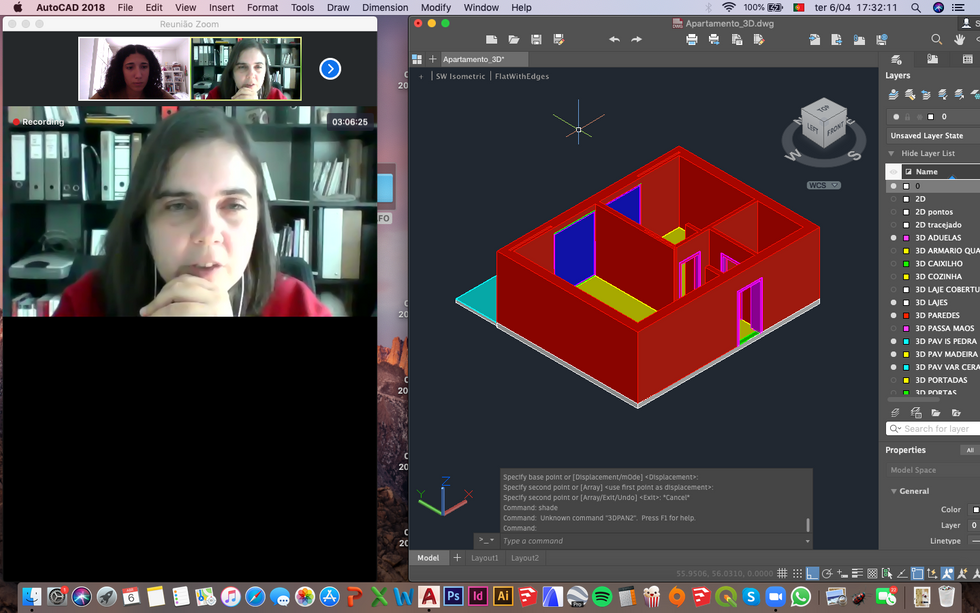Toggle snap mode dotted grid icon
This screenshot has height=613, width=980.
[x=797, y=573]
